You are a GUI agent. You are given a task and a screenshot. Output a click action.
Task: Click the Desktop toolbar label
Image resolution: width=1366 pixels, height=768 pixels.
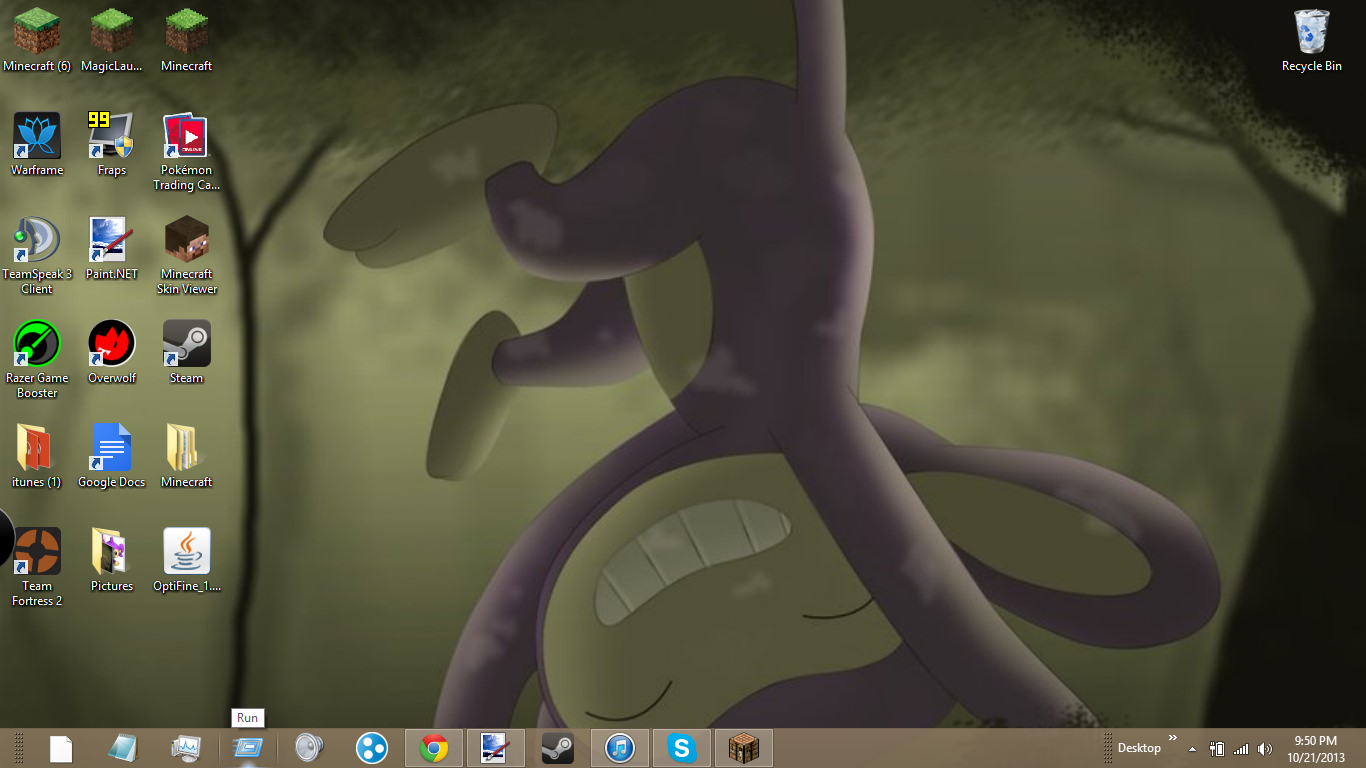(1139, 748)
